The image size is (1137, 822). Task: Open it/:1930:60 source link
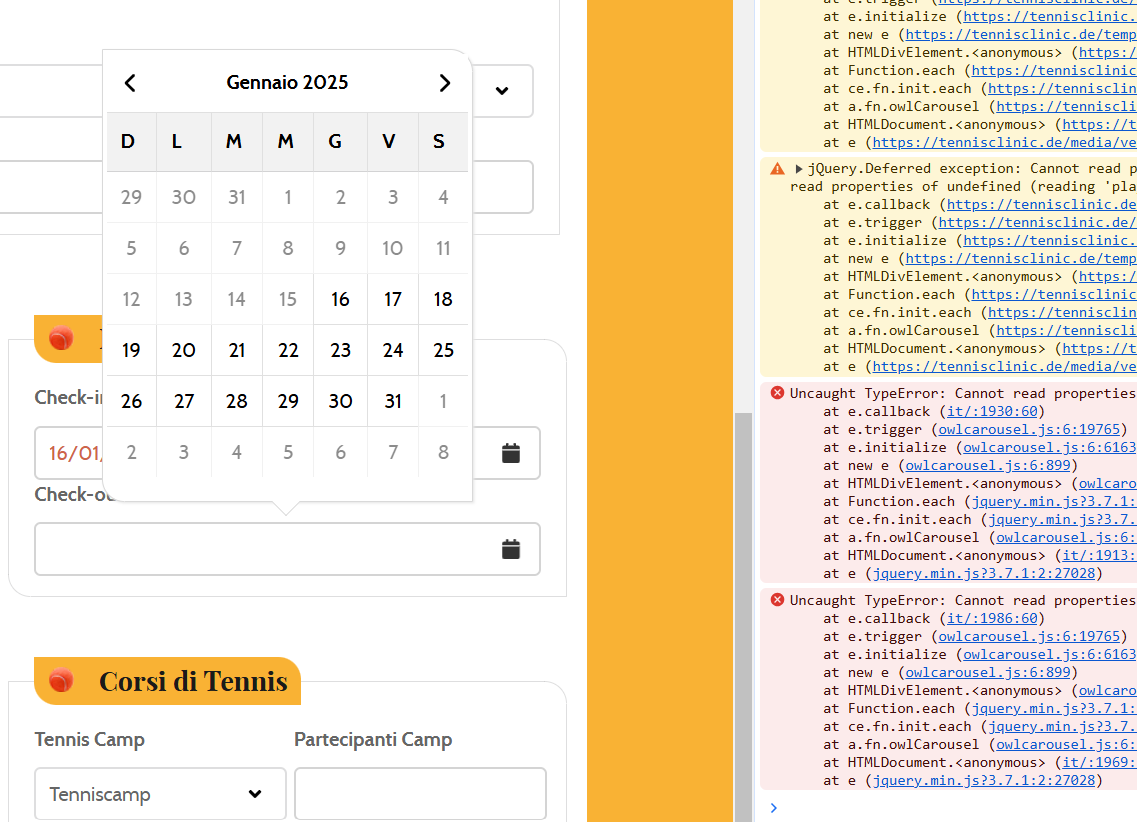[x=992, y=412]
